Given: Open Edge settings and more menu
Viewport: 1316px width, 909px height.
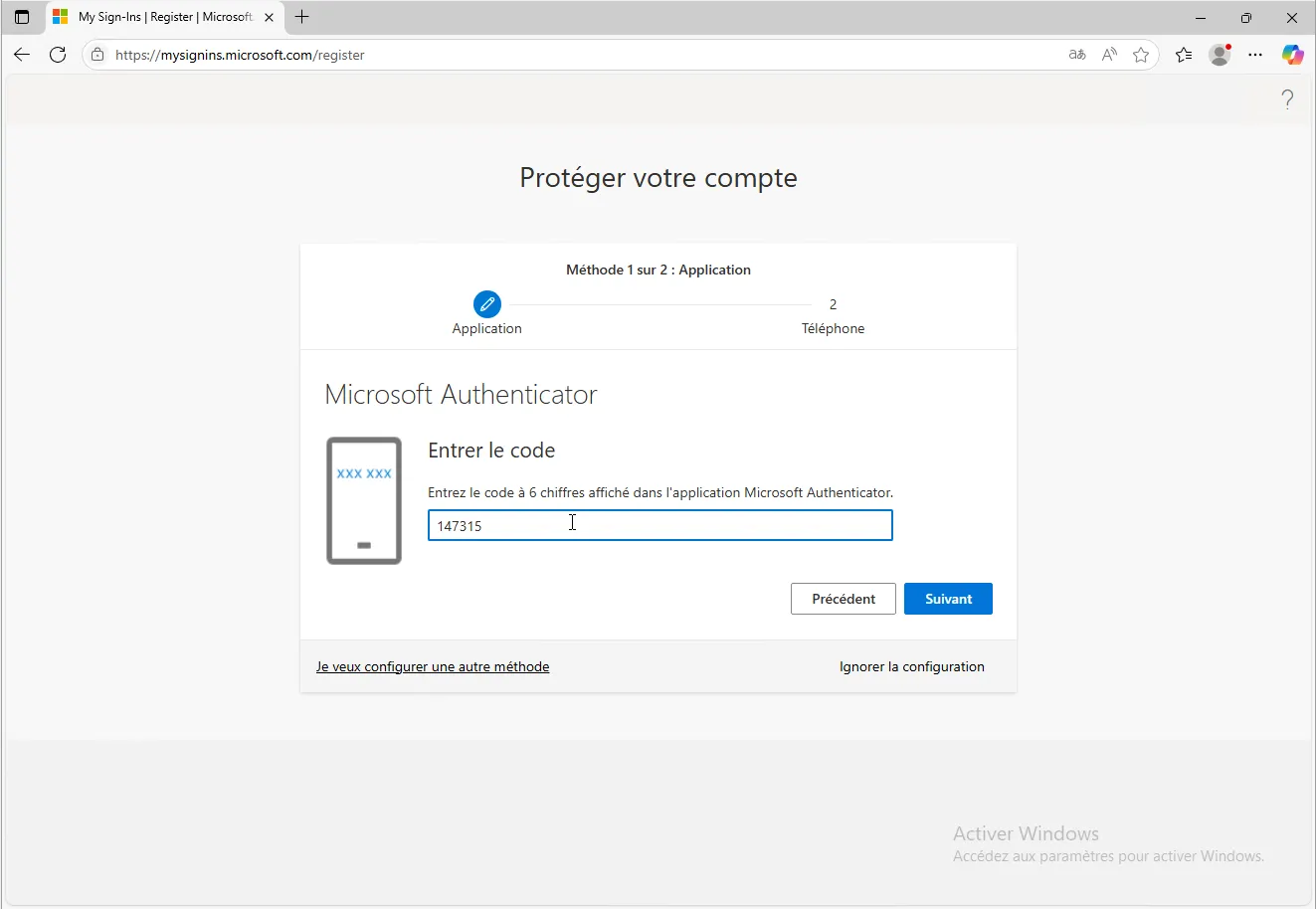Looking at the screenshot, I should coord(1255,55).
